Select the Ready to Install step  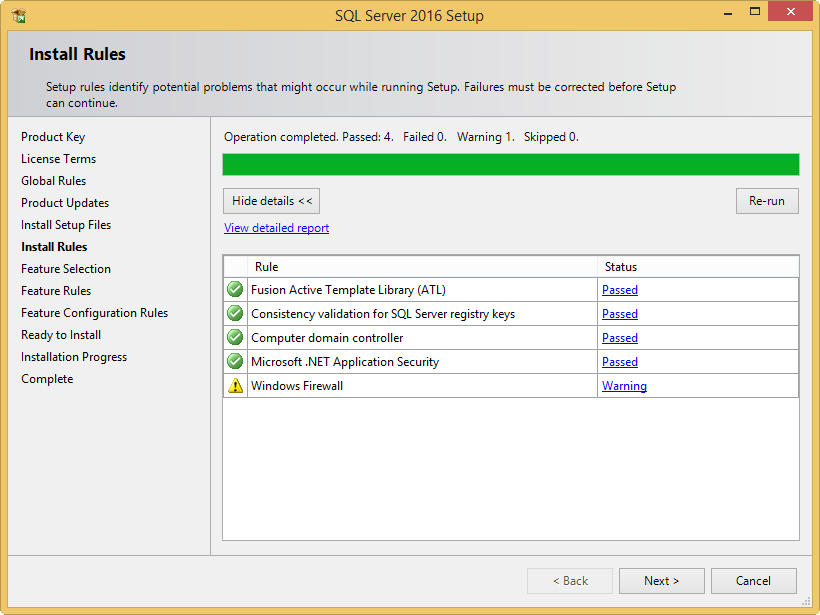point(61,335)
